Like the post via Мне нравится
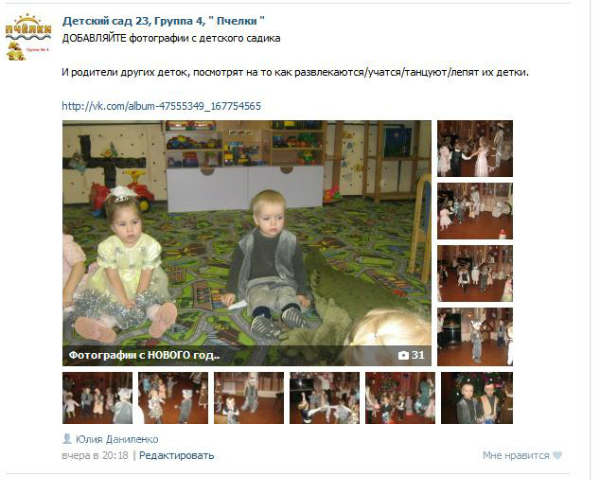The width and height of the screenshot is (600, 480). (516, 456)
